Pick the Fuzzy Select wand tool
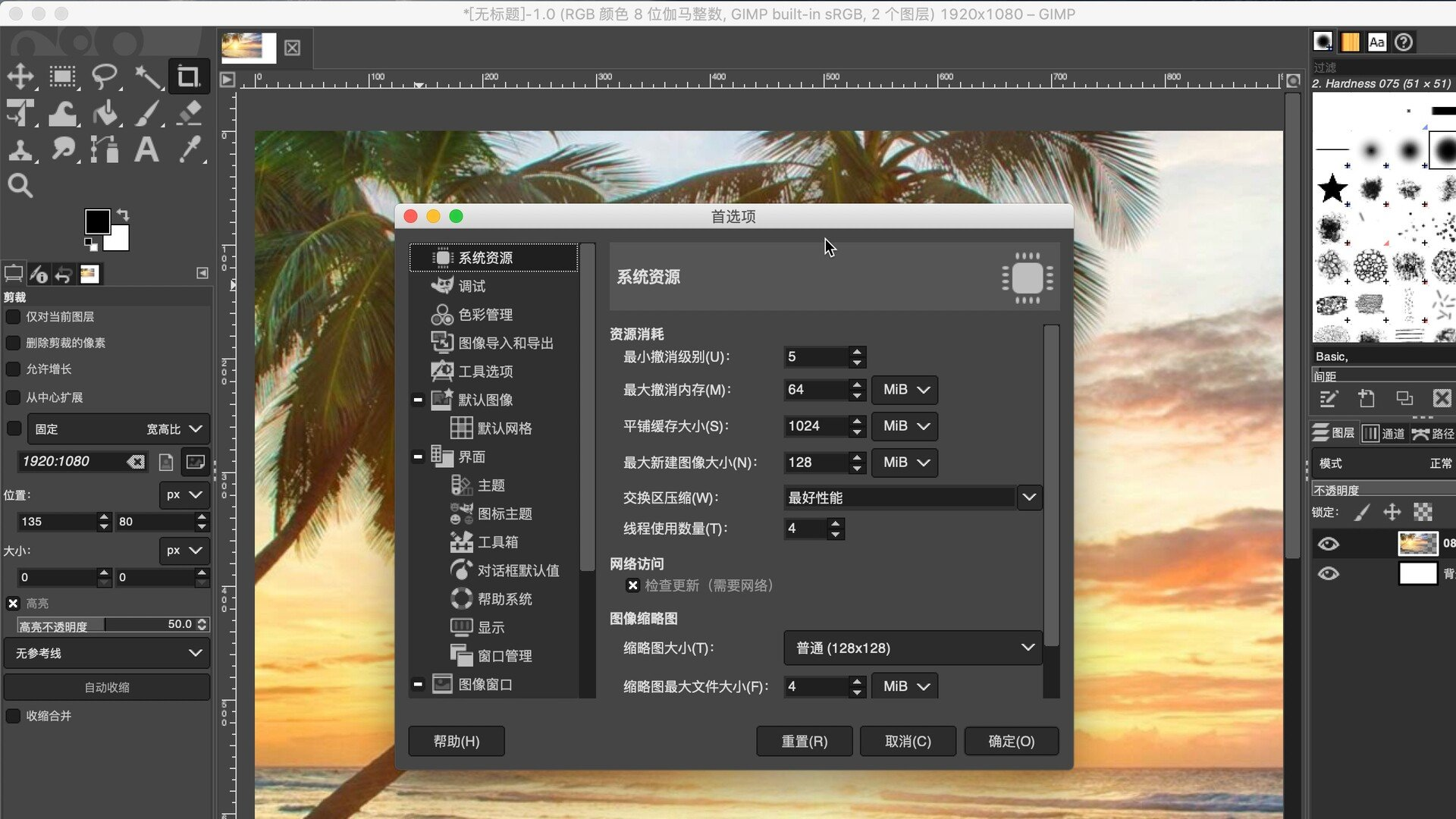 [x=147, y=77]
